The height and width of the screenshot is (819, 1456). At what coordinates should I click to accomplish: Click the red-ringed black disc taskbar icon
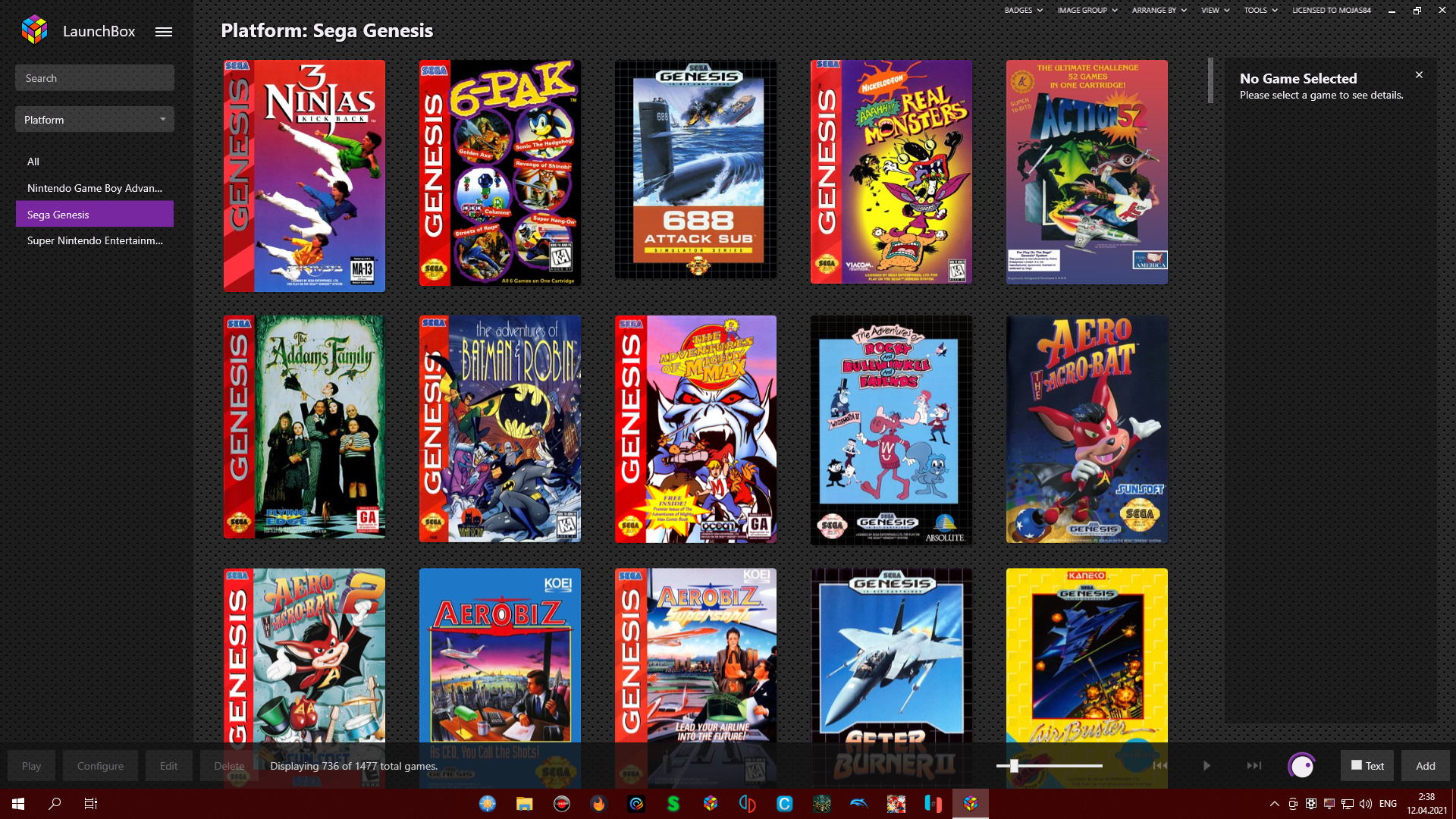click(x=562, y=804)
